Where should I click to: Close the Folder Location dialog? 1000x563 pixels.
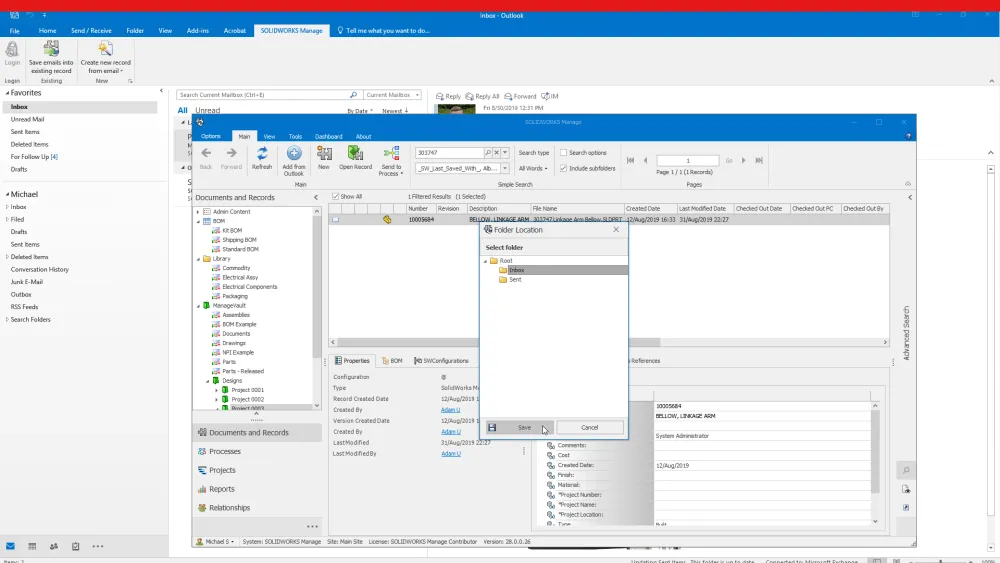tap(616, 230)
